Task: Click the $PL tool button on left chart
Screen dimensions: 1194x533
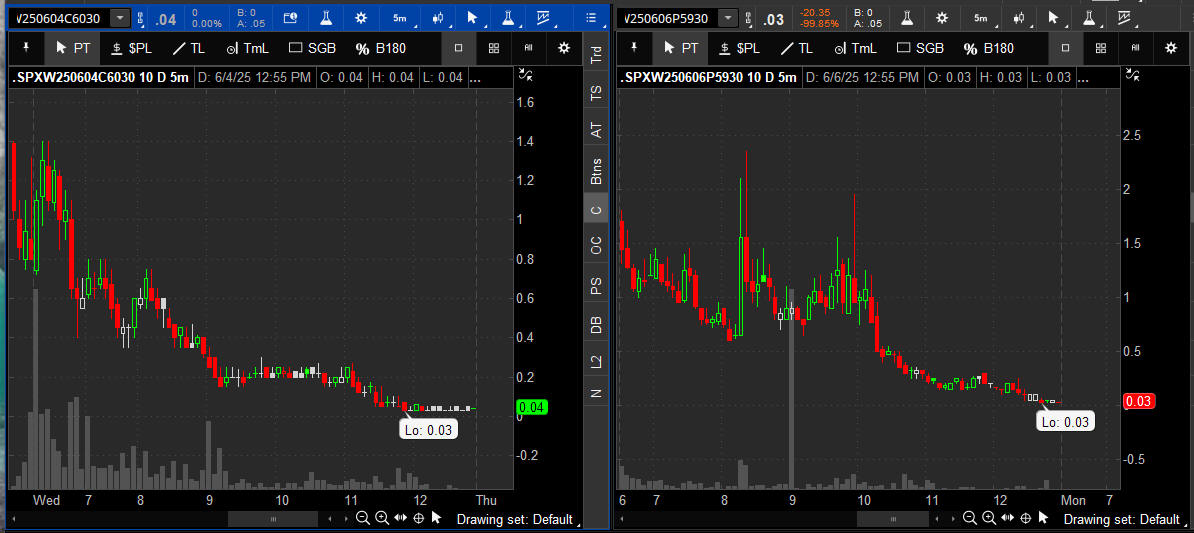Action: (130, 48)
